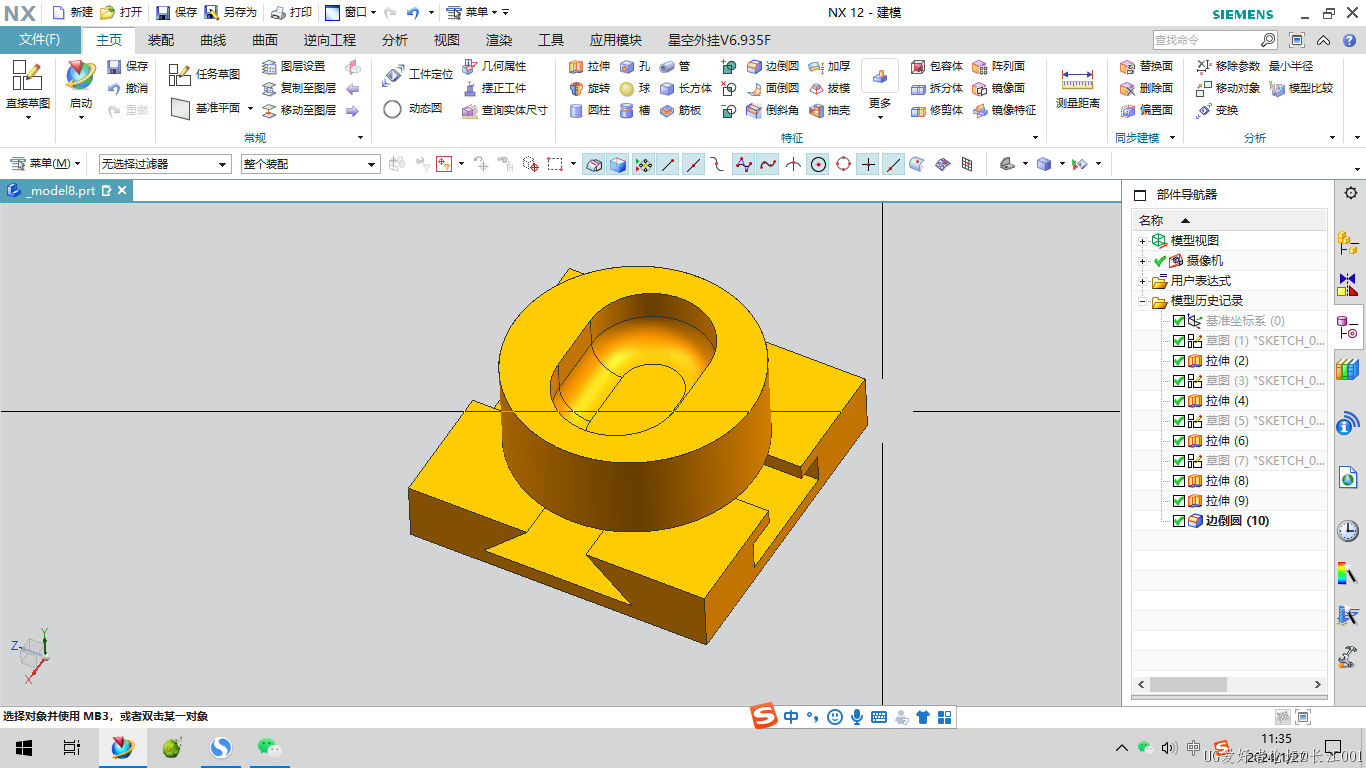Select the 模型比较 model compare tool
The height and width of the screenshot is (768, 1366).
coord(1301,88)
